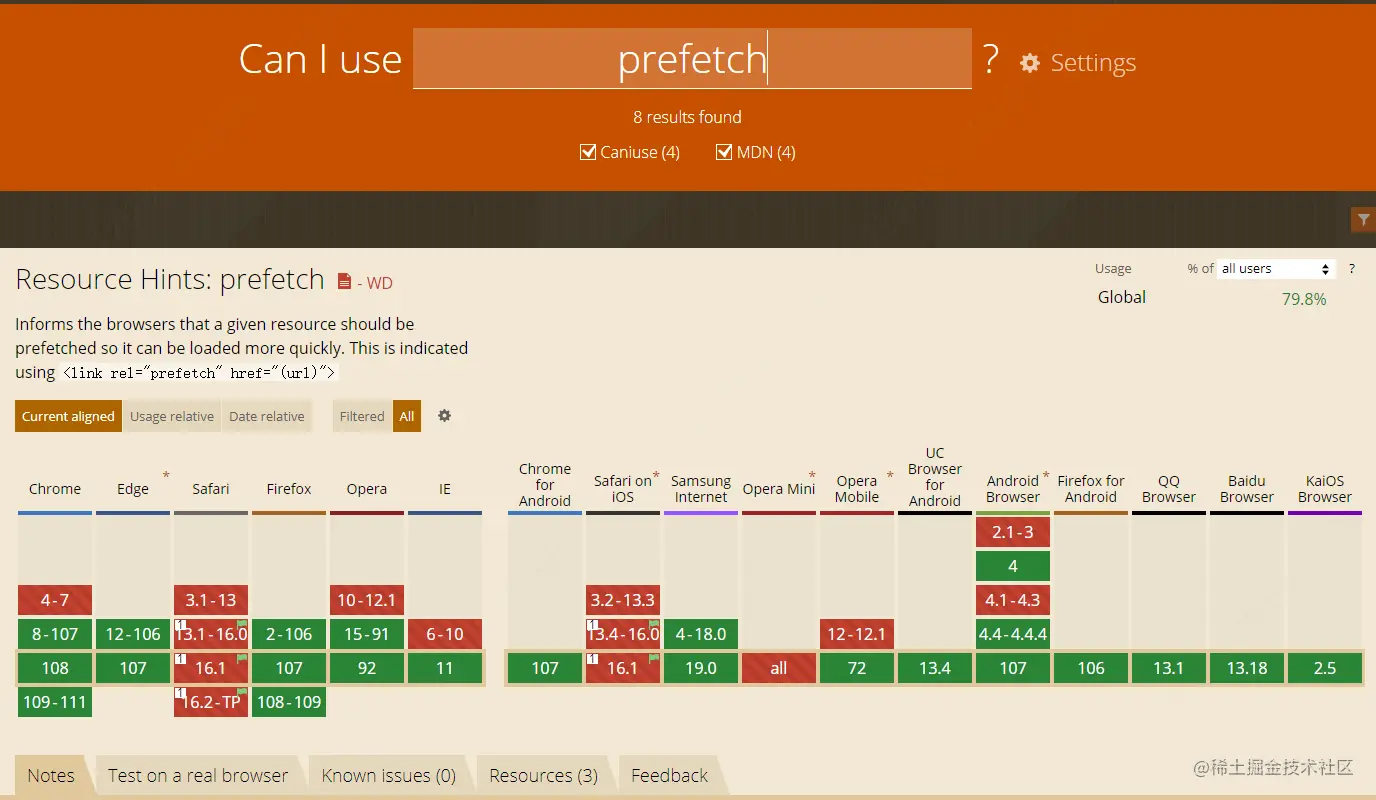This screenshot has height=800, width=1376.
Task: Click the IE column header
Action: (x=445, y=489)
